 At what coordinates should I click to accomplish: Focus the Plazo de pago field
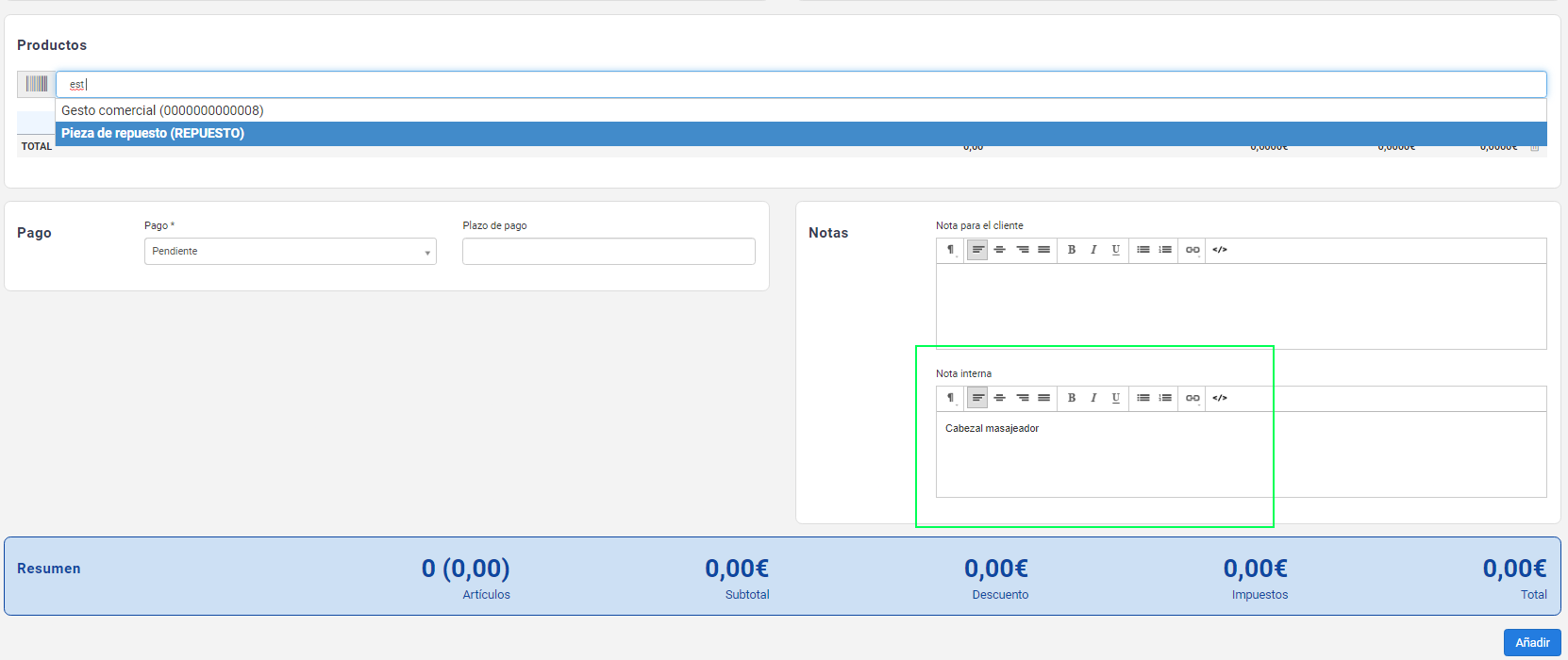[609, 252]
